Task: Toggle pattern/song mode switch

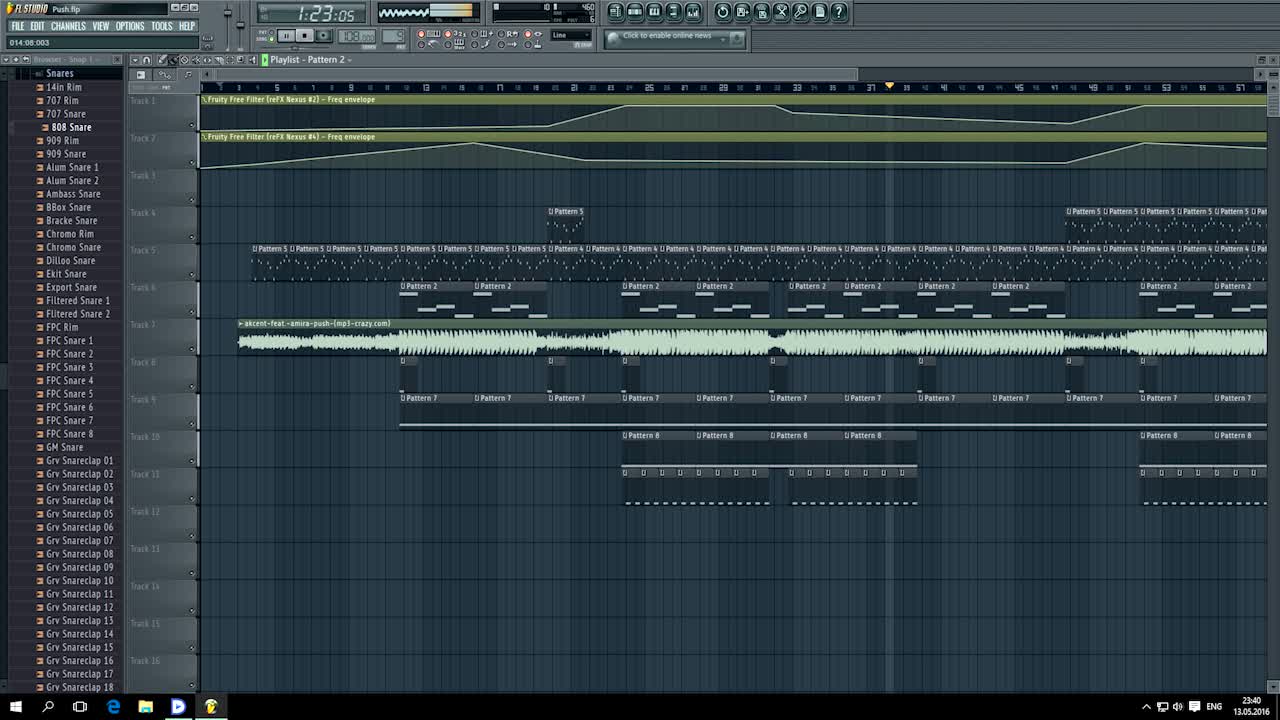Action: [x=271, y=35]
